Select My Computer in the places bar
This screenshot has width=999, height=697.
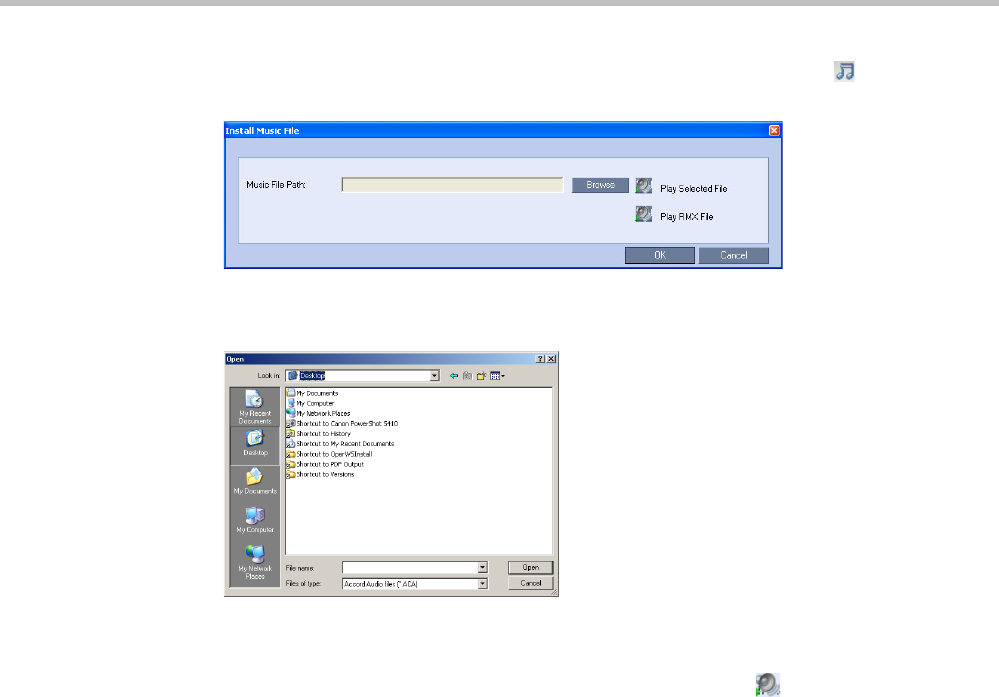[255, 520]
